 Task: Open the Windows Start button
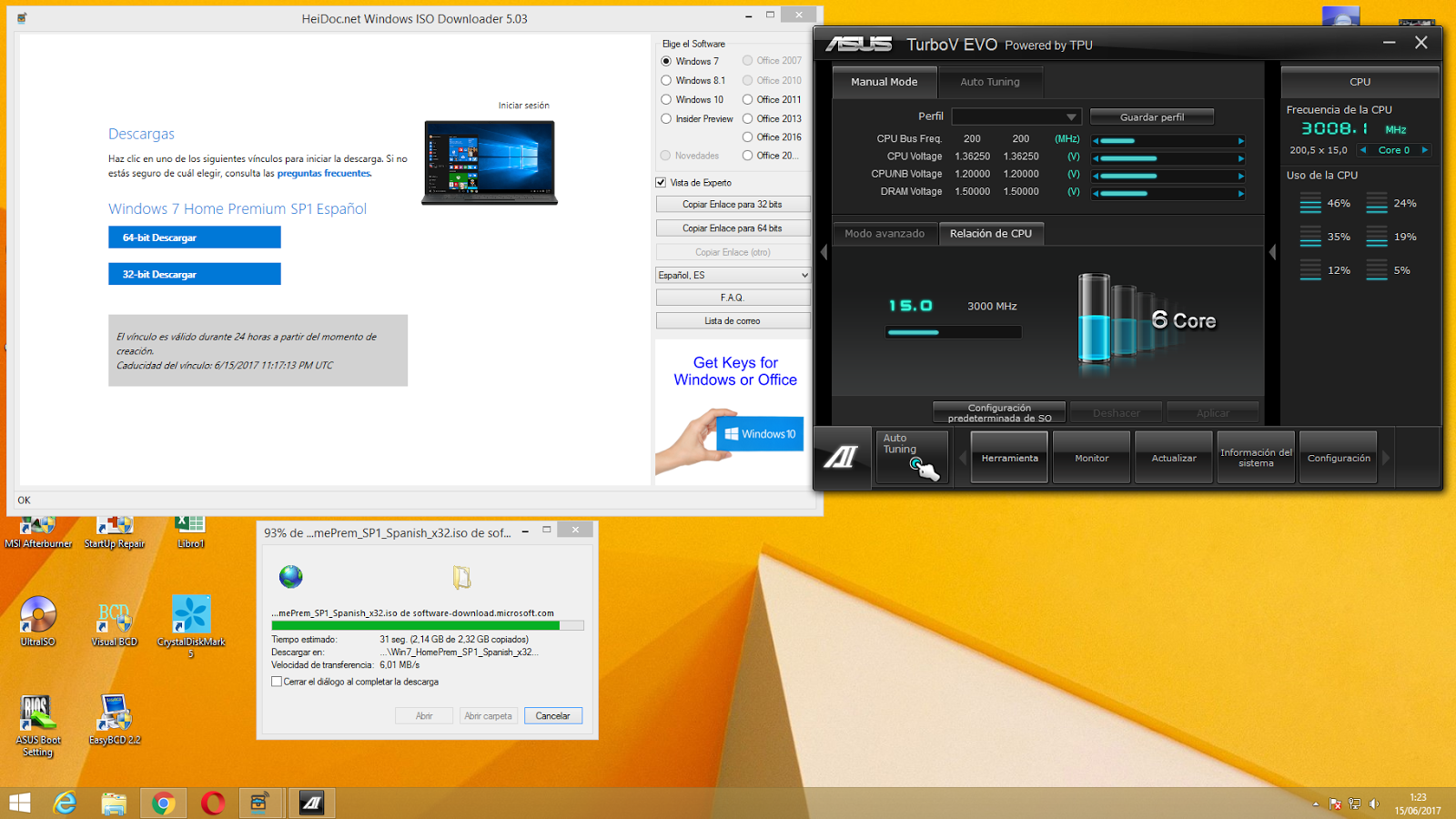(x=20, y=803)
